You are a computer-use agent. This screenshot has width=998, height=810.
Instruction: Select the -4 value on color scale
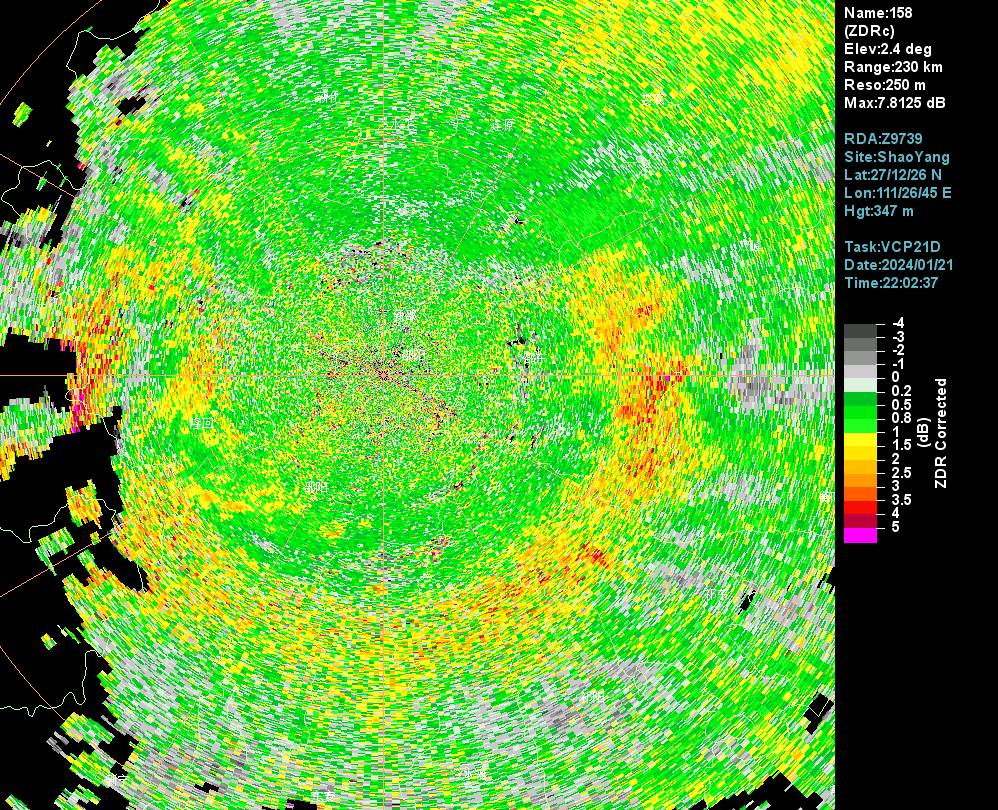(897, 323)
